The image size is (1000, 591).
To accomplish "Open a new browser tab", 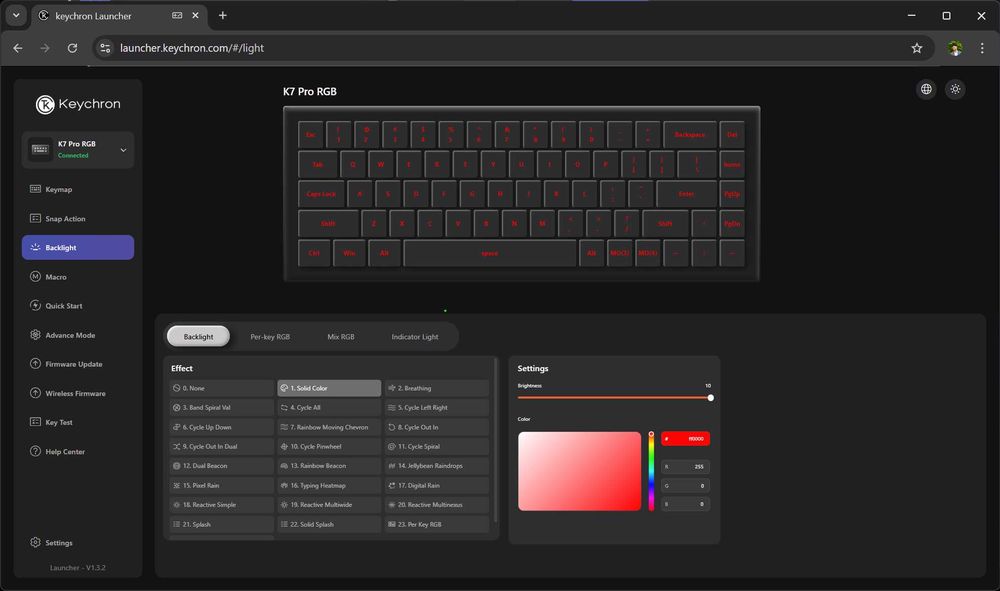I will coord(223,15).
